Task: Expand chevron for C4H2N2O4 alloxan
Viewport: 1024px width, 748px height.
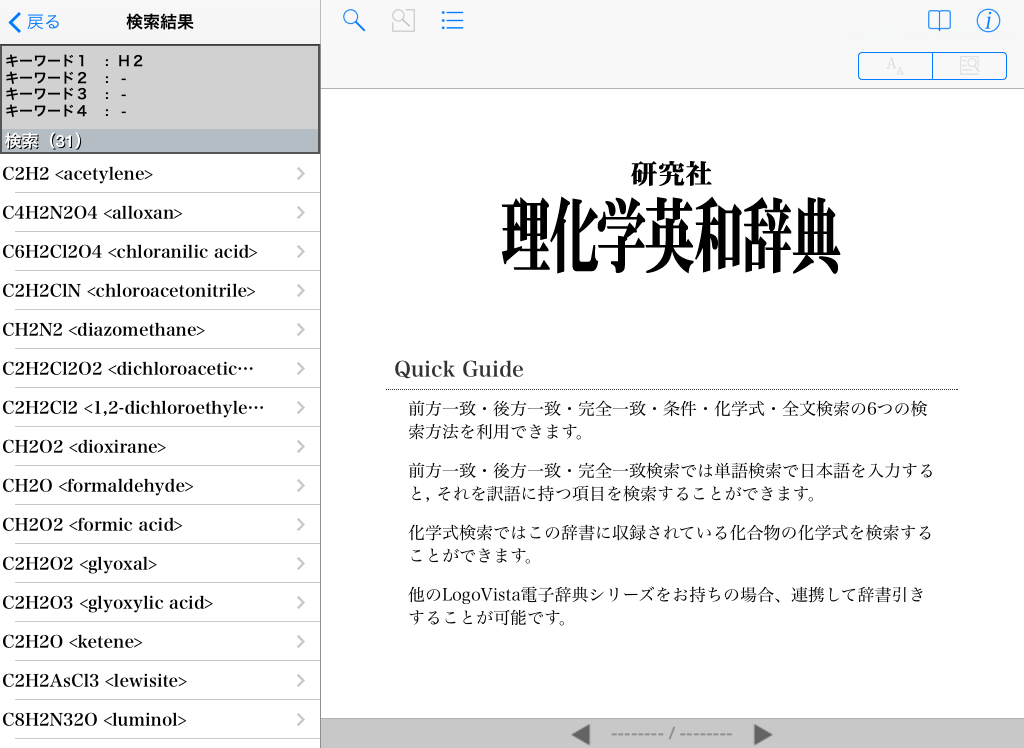Action: [301, 213]
